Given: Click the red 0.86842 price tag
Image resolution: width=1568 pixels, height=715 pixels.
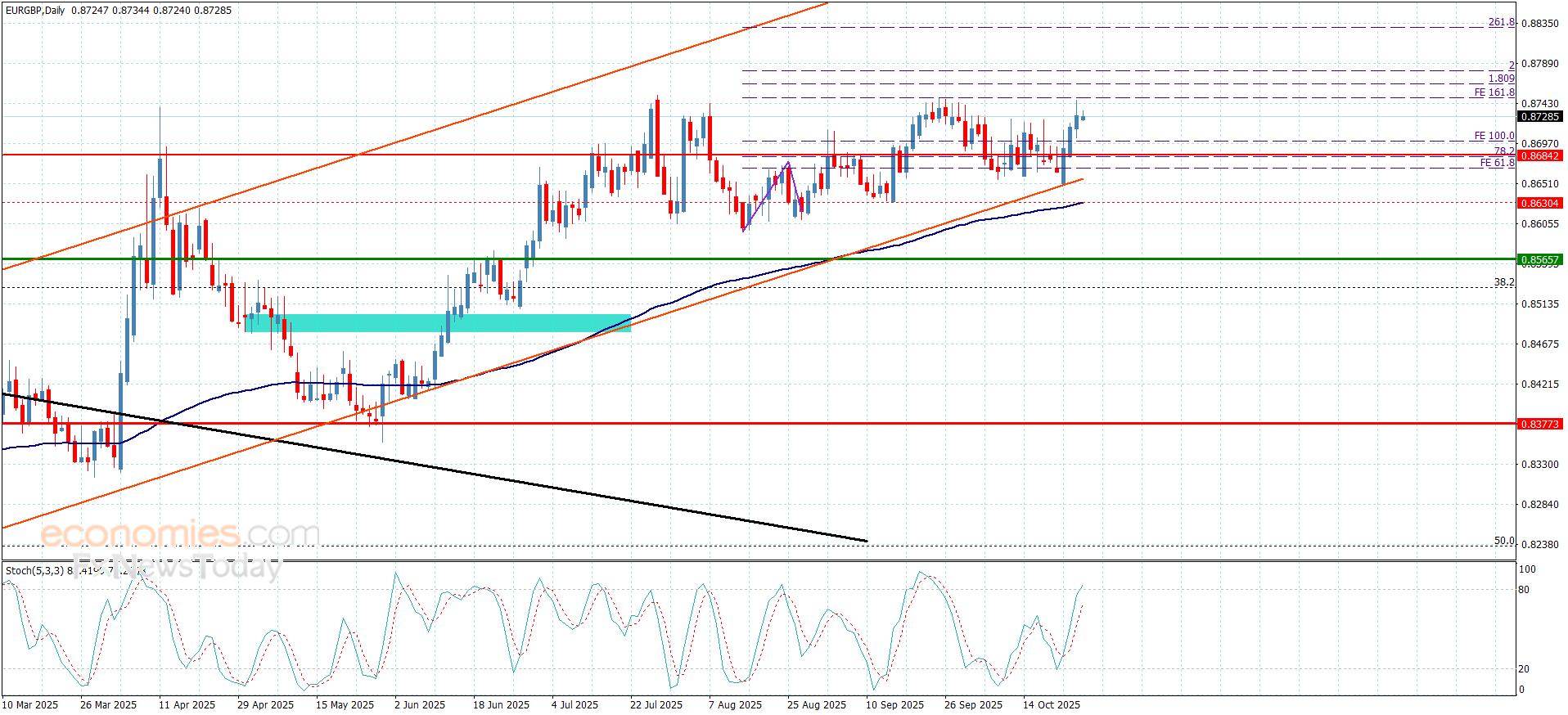Looking at the screenshot, I should (1540, 155).
